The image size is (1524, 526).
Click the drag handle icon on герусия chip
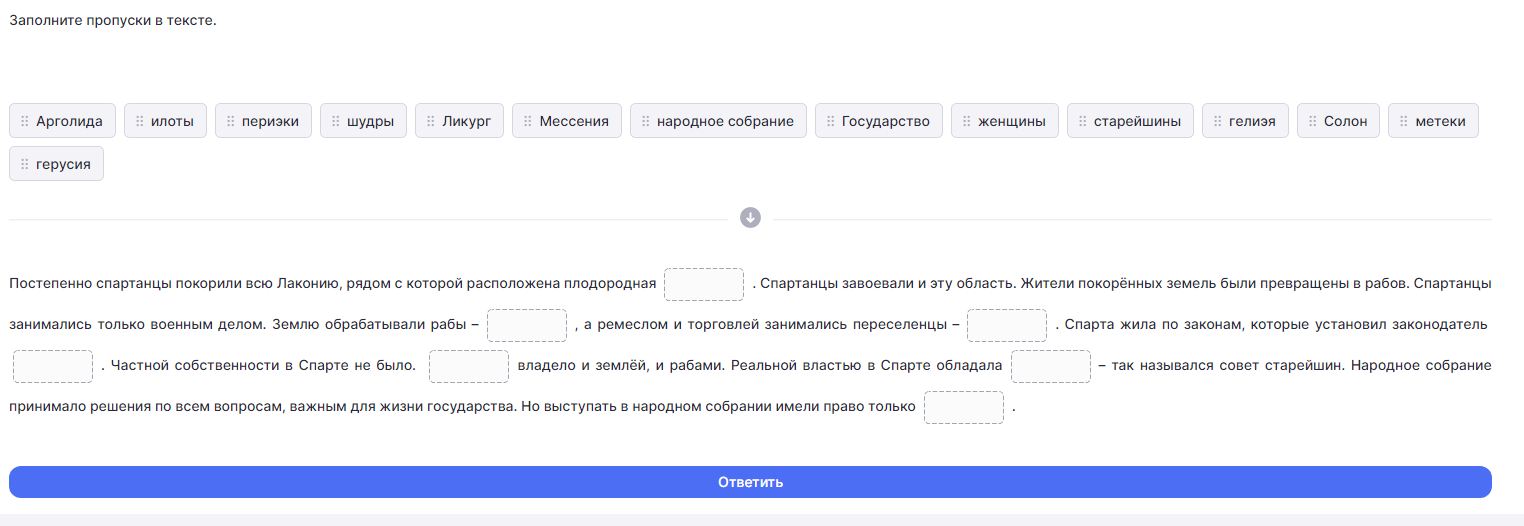tap(25, 164)
